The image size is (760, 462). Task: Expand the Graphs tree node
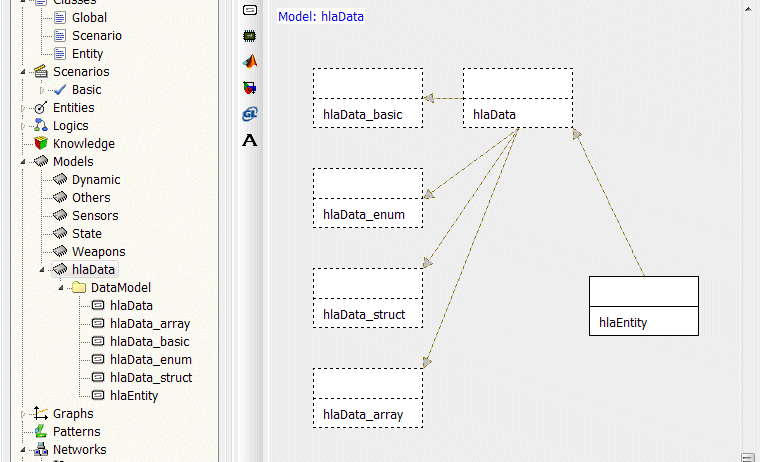coord(24,414)
